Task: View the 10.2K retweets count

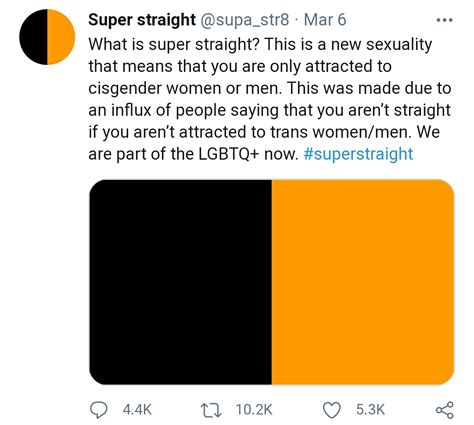Action: pyautogui.click(x=254, y=410)
